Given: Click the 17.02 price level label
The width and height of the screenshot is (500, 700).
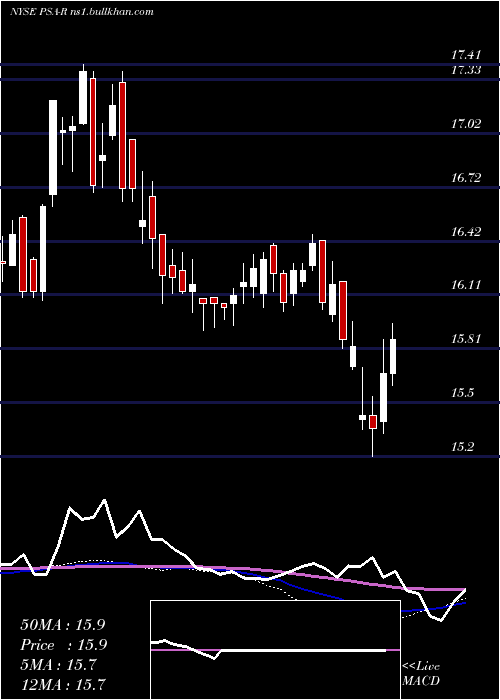Looking at the screenshot, I should point(466,124).
